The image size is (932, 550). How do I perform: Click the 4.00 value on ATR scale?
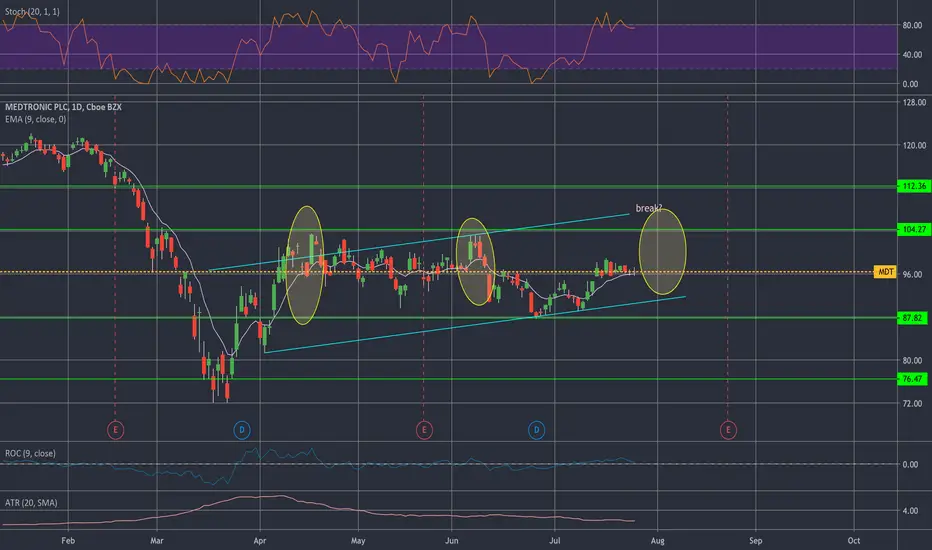click(910, 511)
